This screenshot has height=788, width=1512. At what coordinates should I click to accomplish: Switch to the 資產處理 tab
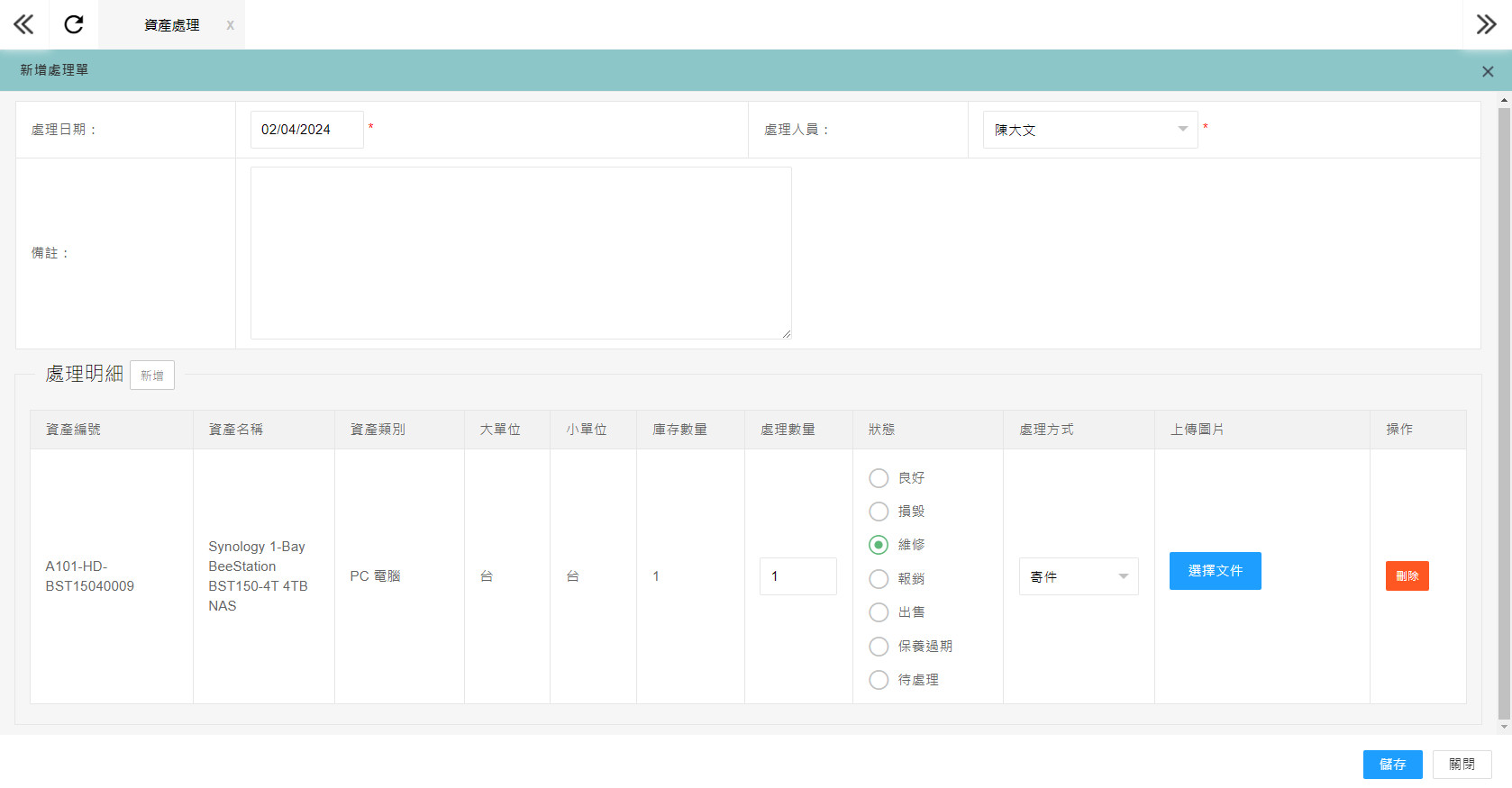coord(171,25)
